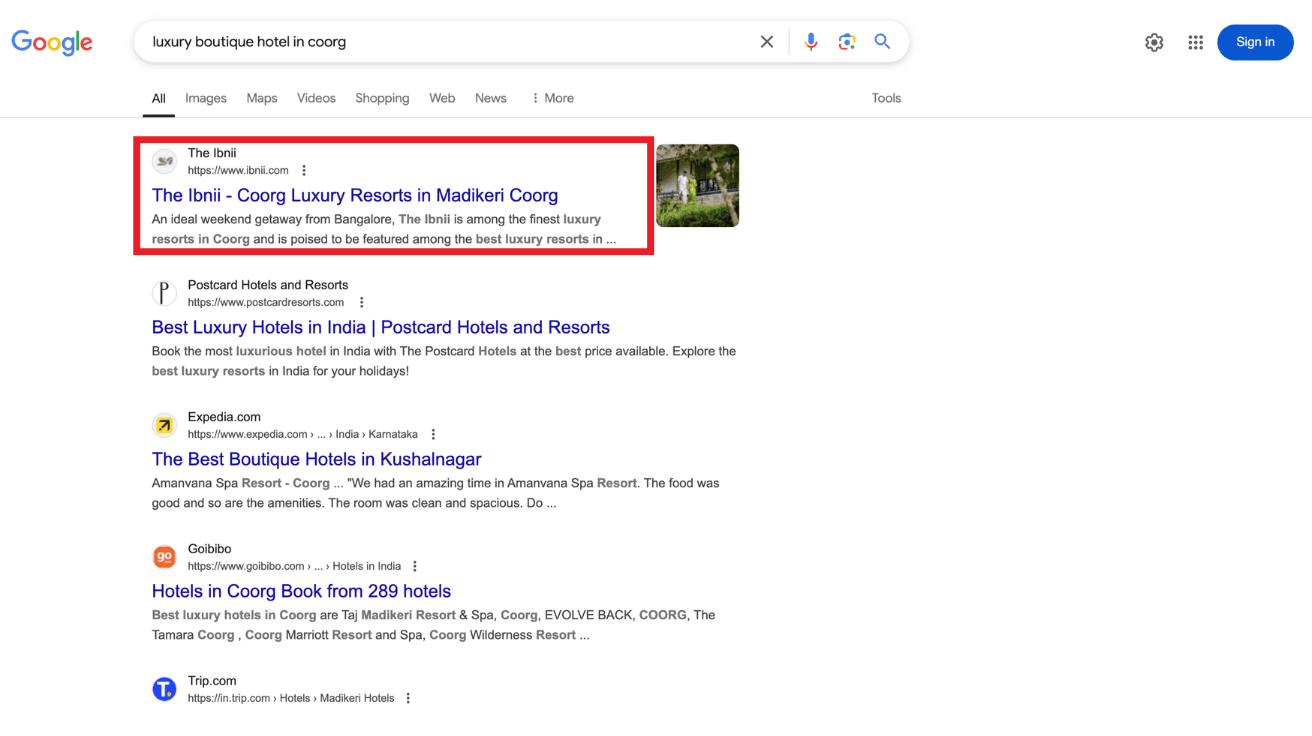The image size is (1312, 736).
Task: Activate voice search with the microphone icon
Action: coord(811,41)
